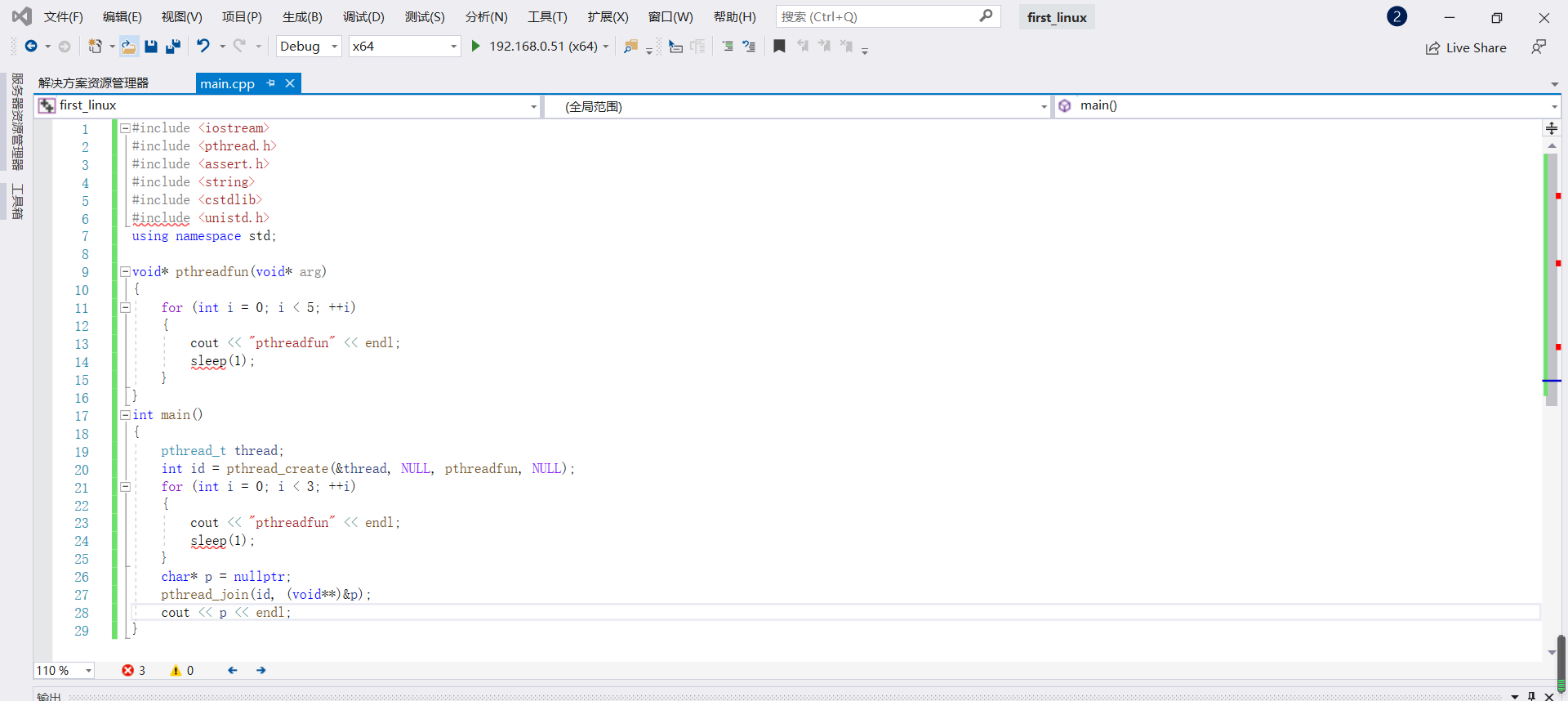Image resolution: width=1568 pixels, height=701 pixels.
Task: Click the find in files icon
Action: click(630, 47)
